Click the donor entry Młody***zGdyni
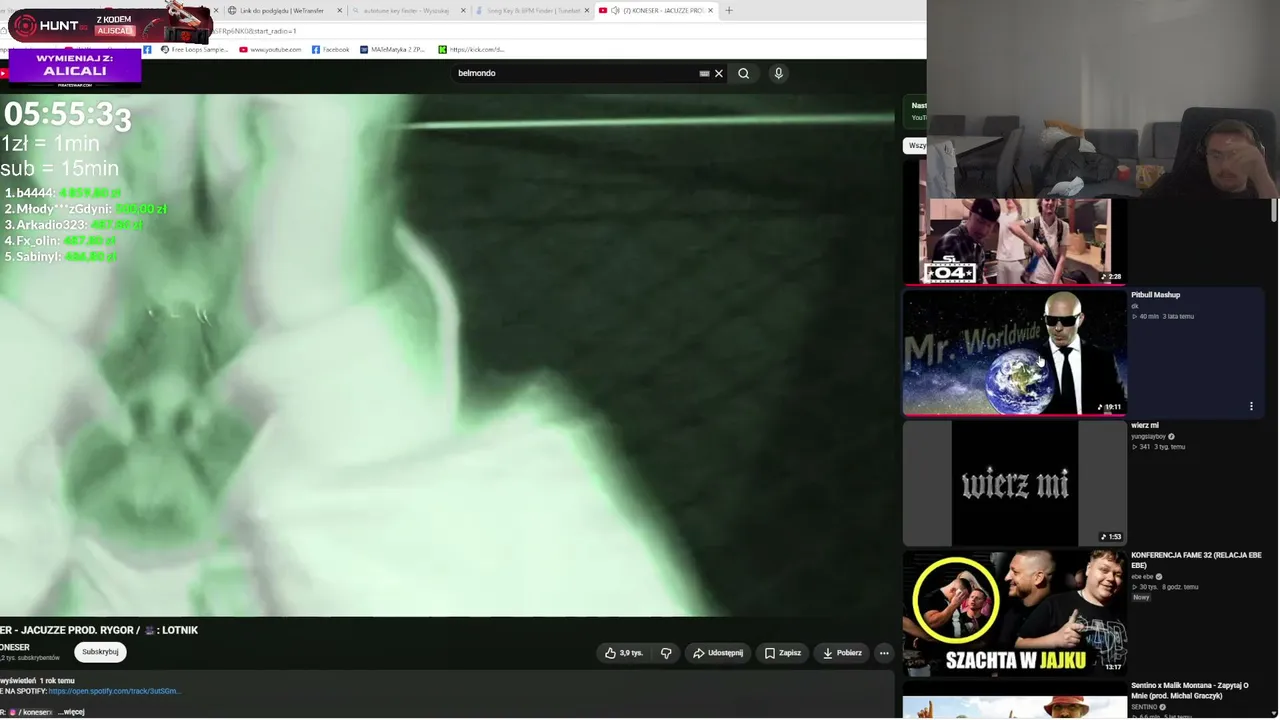Image resolution: width=1280 pixels, height=720 pixels. click(x=85, y=209)
